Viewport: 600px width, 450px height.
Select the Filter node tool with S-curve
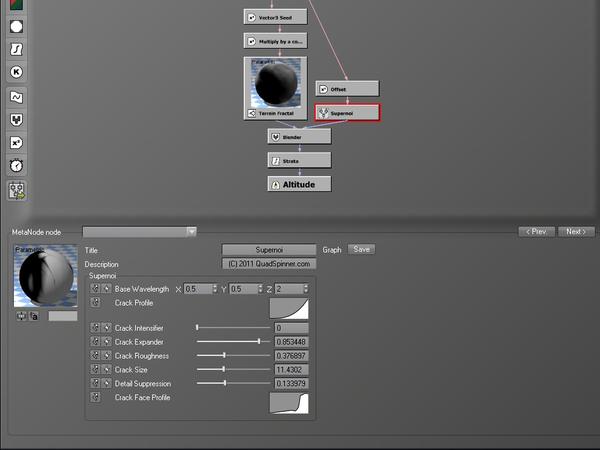16,49
